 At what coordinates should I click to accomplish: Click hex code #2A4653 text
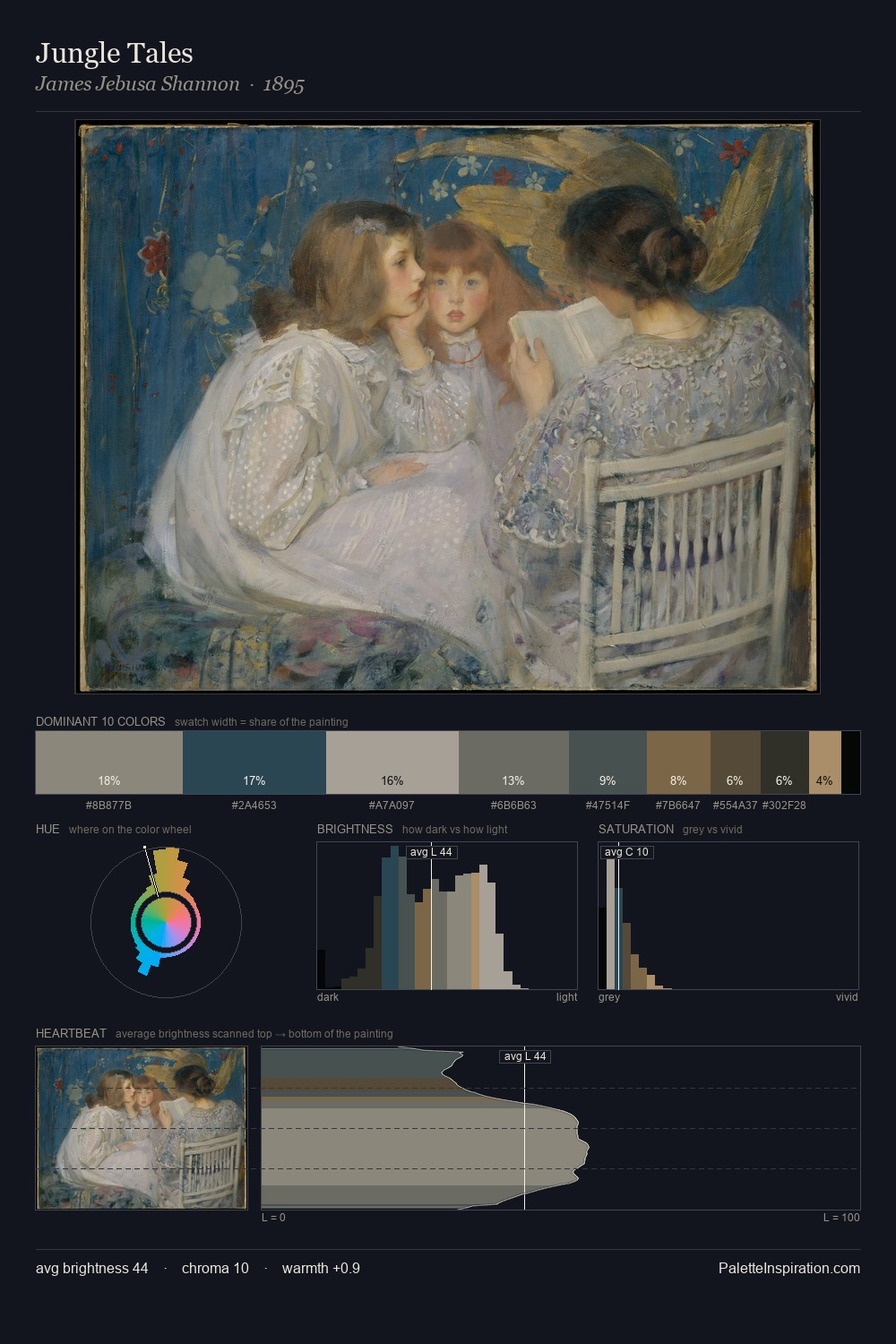[254, 806]
